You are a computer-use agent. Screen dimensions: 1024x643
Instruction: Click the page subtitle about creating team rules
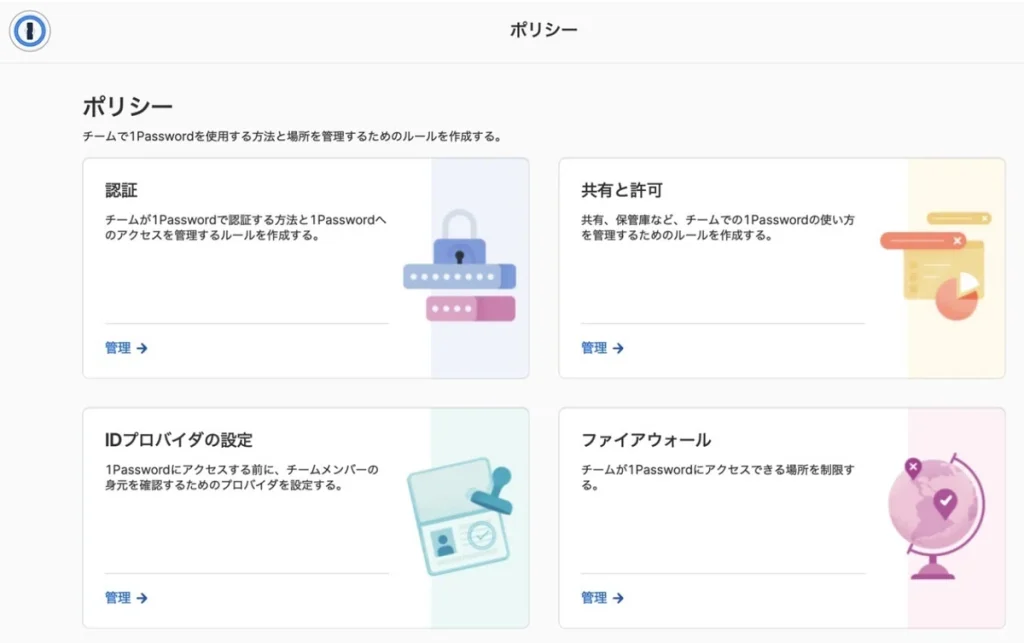tap(291, 136)
